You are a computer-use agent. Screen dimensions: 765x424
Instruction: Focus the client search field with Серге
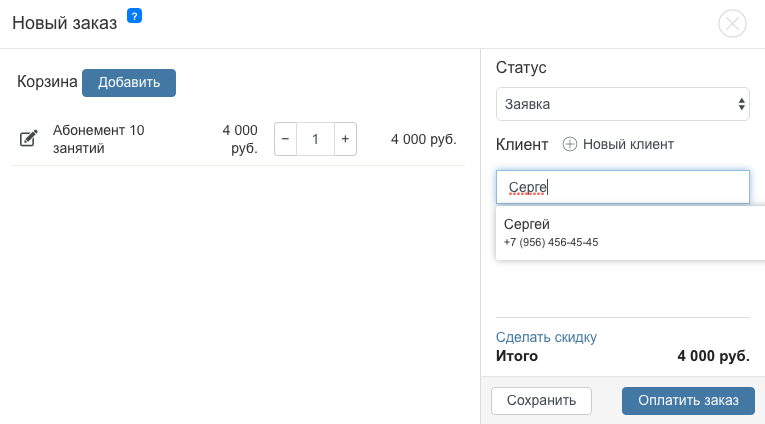(623, 187)
